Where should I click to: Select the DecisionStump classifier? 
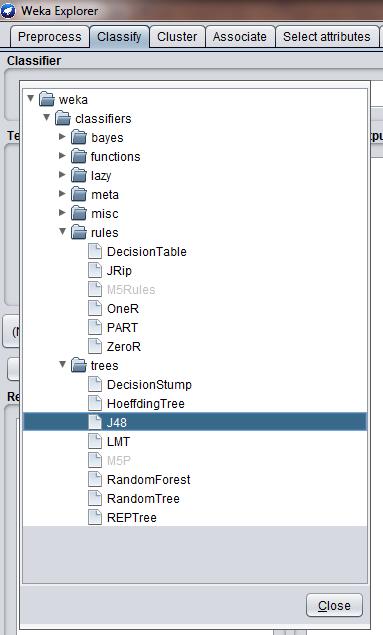click(149, 384)
